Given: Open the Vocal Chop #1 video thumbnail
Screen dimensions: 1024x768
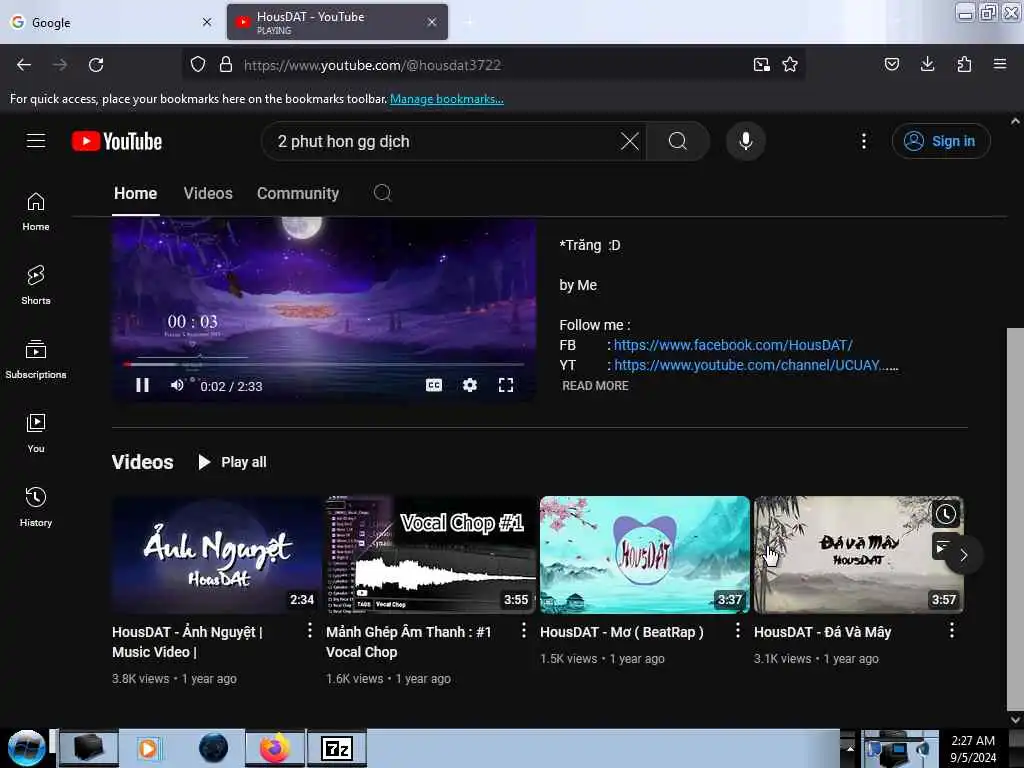Looking at the screenshot, I should [x=430, y=555].
